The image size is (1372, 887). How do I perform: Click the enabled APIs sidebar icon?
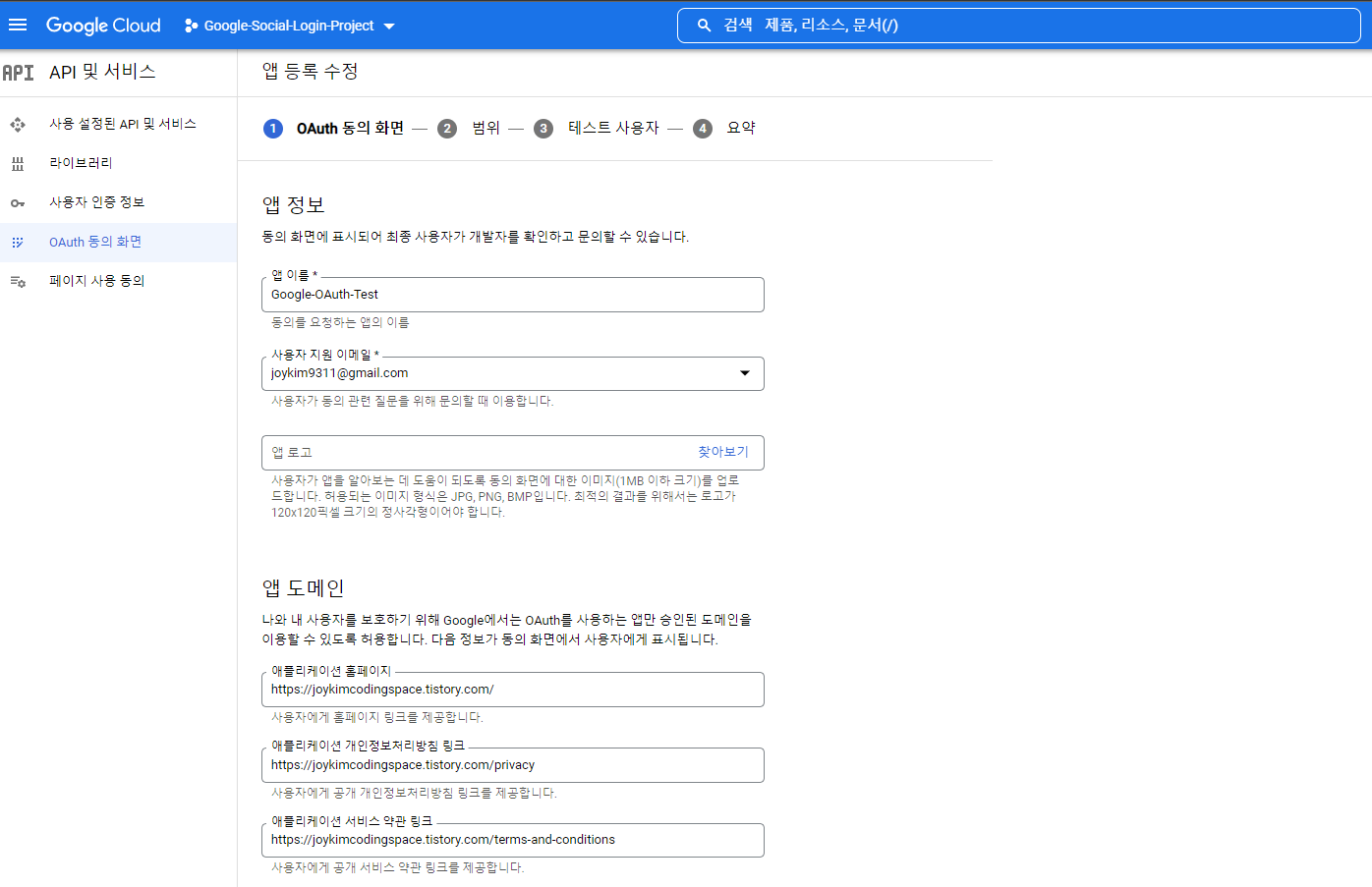point(18,124)
